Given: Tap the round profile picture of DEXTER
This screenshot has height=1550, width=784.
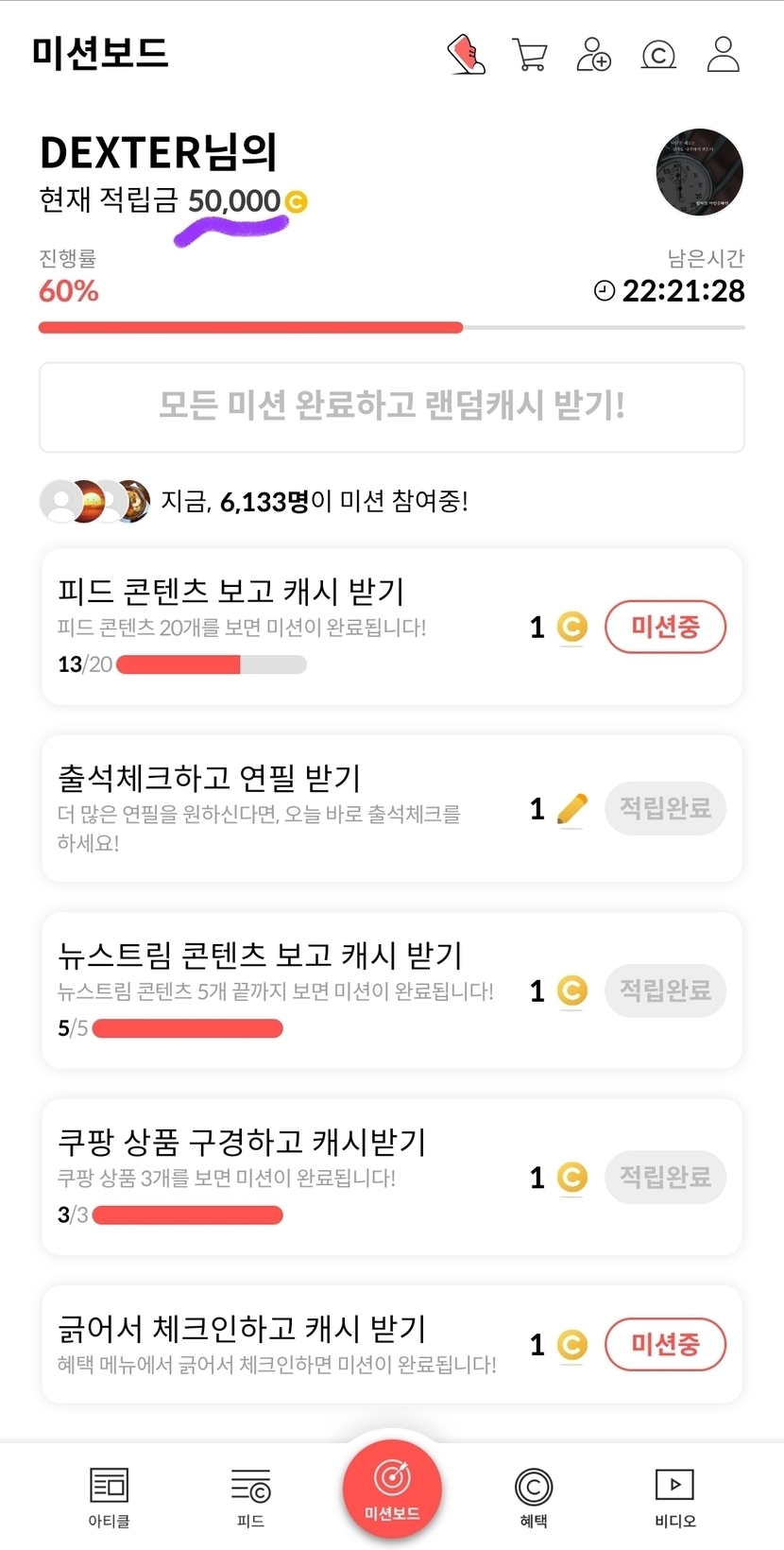Looking at the screenshot, I should 699,173.
